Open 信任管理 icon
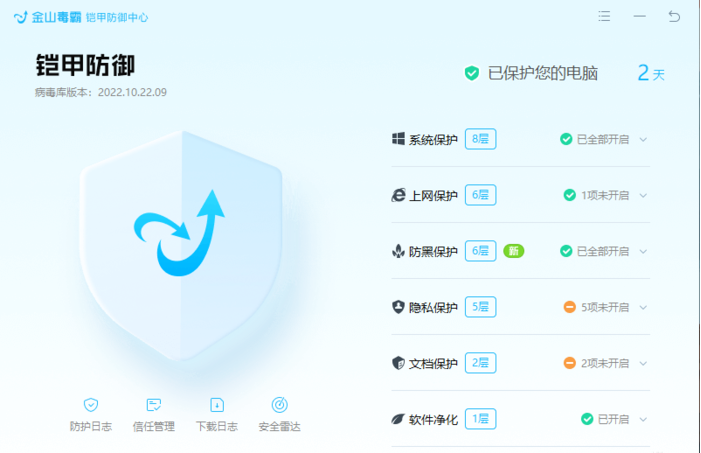The width and height of the screenshot is (701, 453). click(154, 405)
